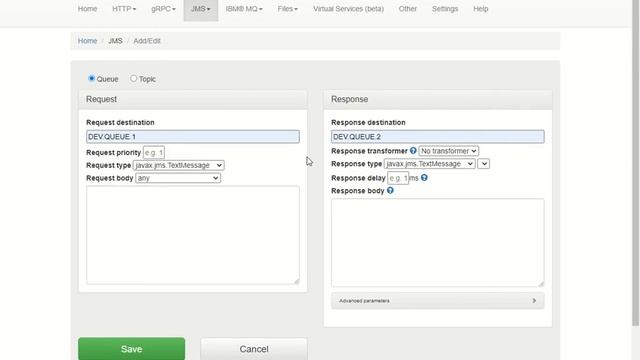Open the Settings page
Viewport: 640px width, 360px height.
pos(445,9)
